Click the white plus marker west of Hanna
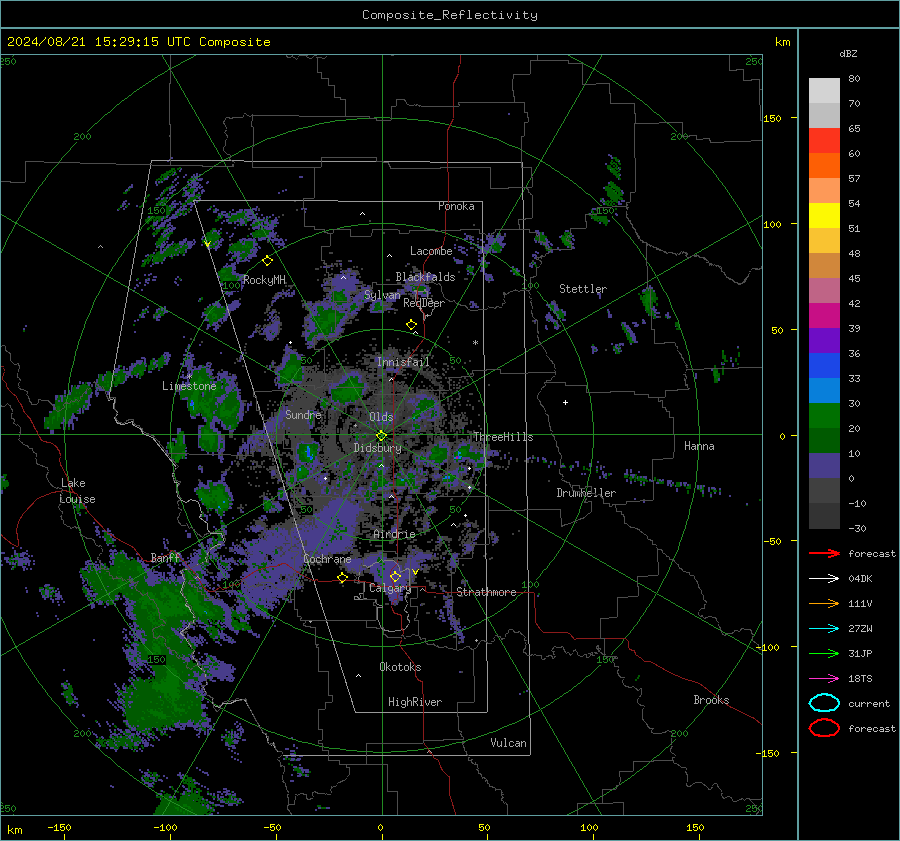This screenshot has width=900, height=841. (565, 402)
